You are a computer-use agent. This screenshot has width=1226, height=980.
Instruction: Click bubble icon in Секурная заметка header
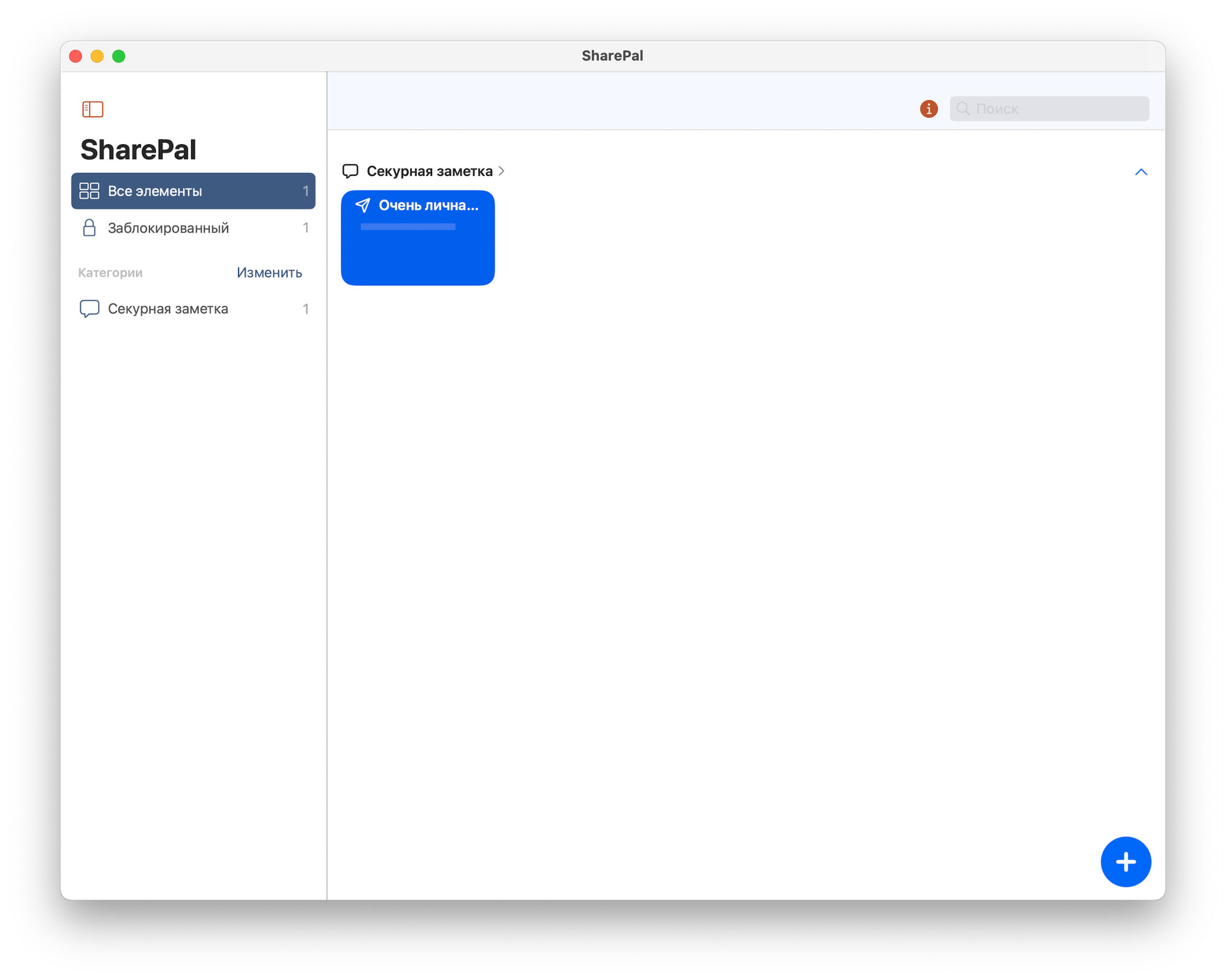[350, 171]
